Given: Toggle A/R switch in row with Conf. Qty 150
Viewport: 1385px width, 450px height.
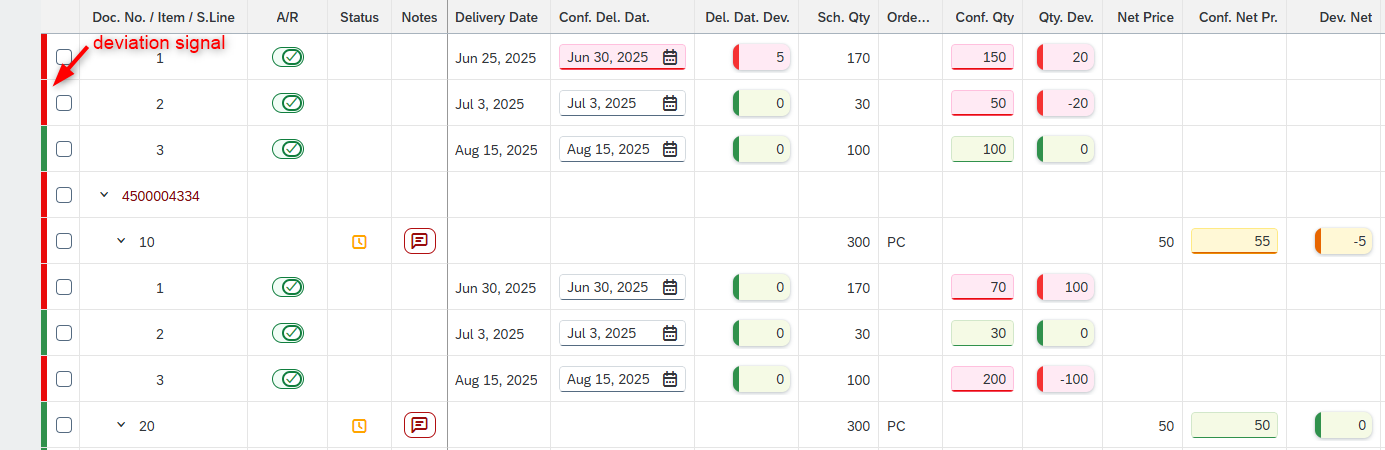Looking at the screenshot, I should [288, 57].
